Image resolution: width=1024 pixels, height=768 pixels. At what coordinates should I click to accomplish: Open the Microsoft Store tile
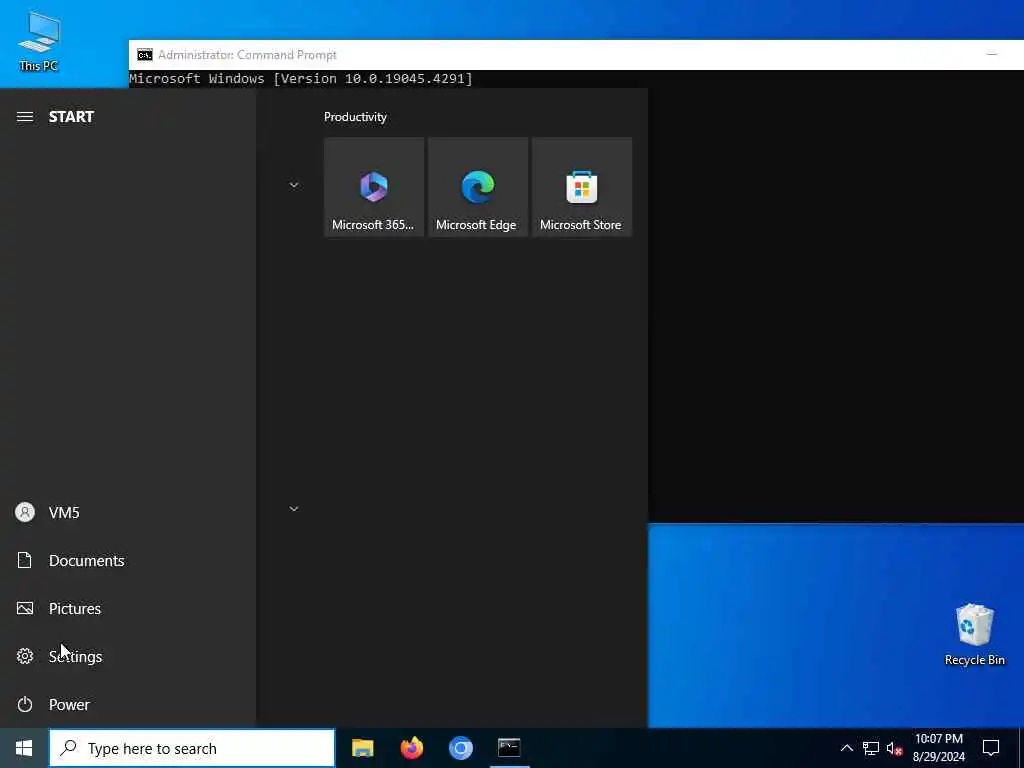[x=581, y=187]
